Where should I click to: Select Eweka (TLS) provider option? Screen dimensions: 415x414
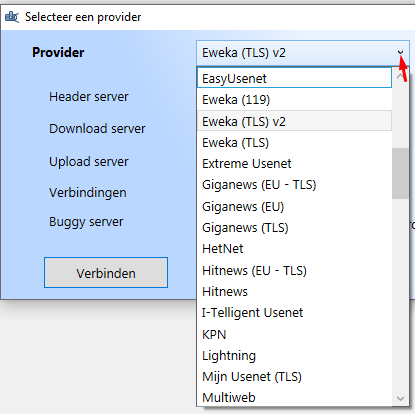(x=294, y=143)
